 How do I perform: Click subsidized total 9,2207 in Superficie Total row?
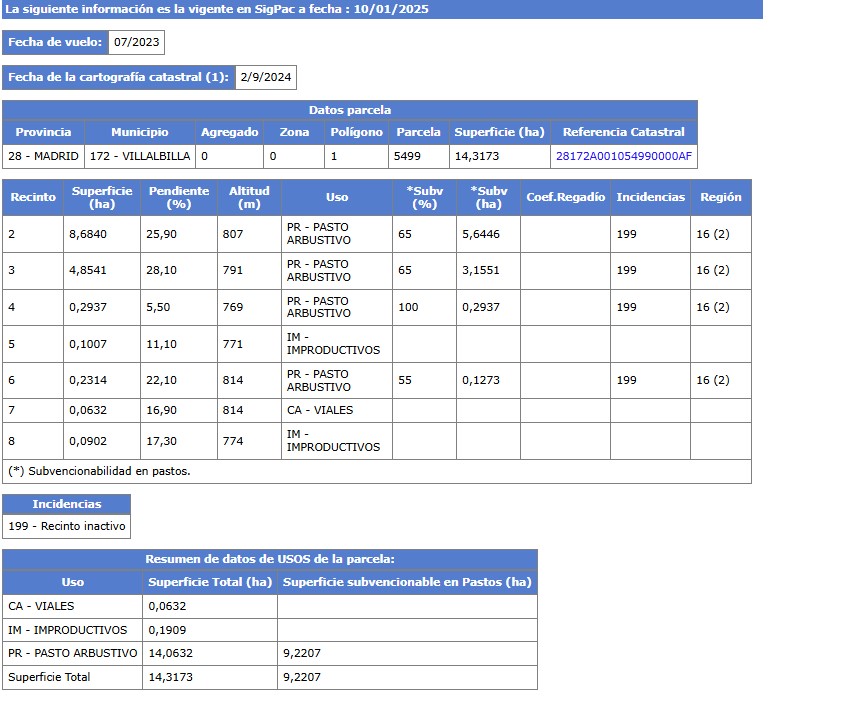coord(301,677)
